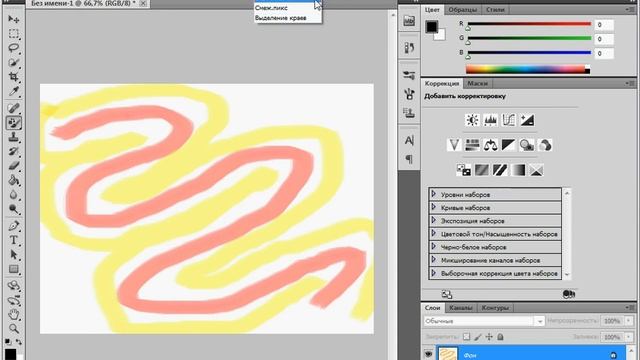Select the Quick Selection tool

(x=13, y=62)
